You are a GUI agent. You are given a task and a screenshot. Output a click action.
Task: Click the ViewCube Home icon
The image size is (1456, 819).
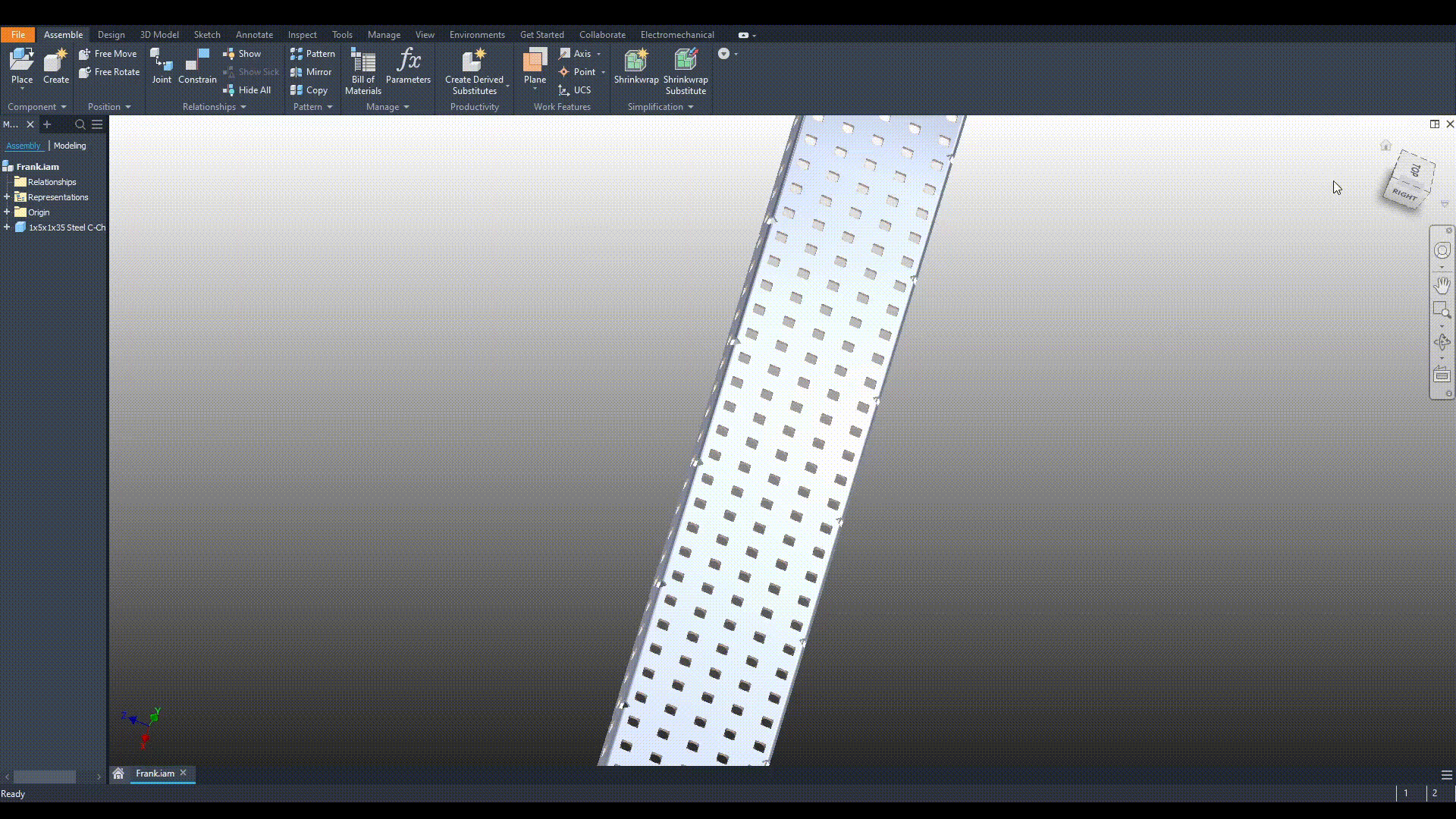tap(1385, 145)
